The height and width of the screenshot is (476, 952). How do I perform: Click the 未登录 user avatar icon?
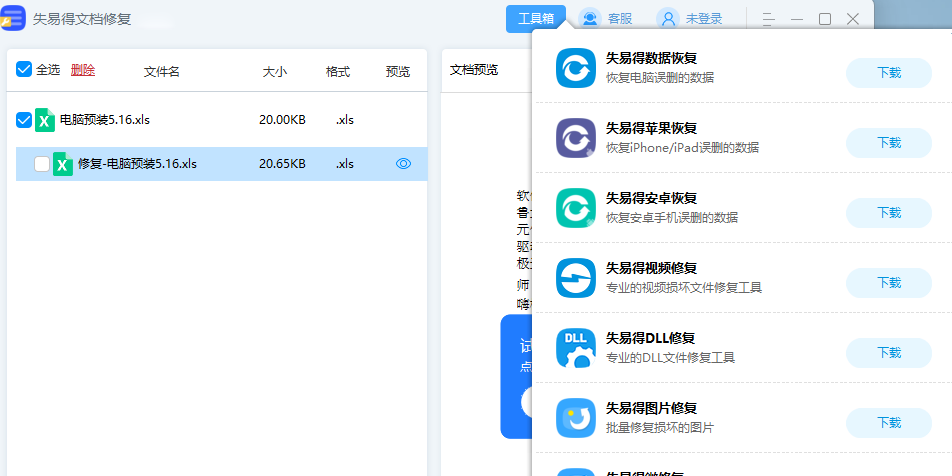tap(668, 19)
